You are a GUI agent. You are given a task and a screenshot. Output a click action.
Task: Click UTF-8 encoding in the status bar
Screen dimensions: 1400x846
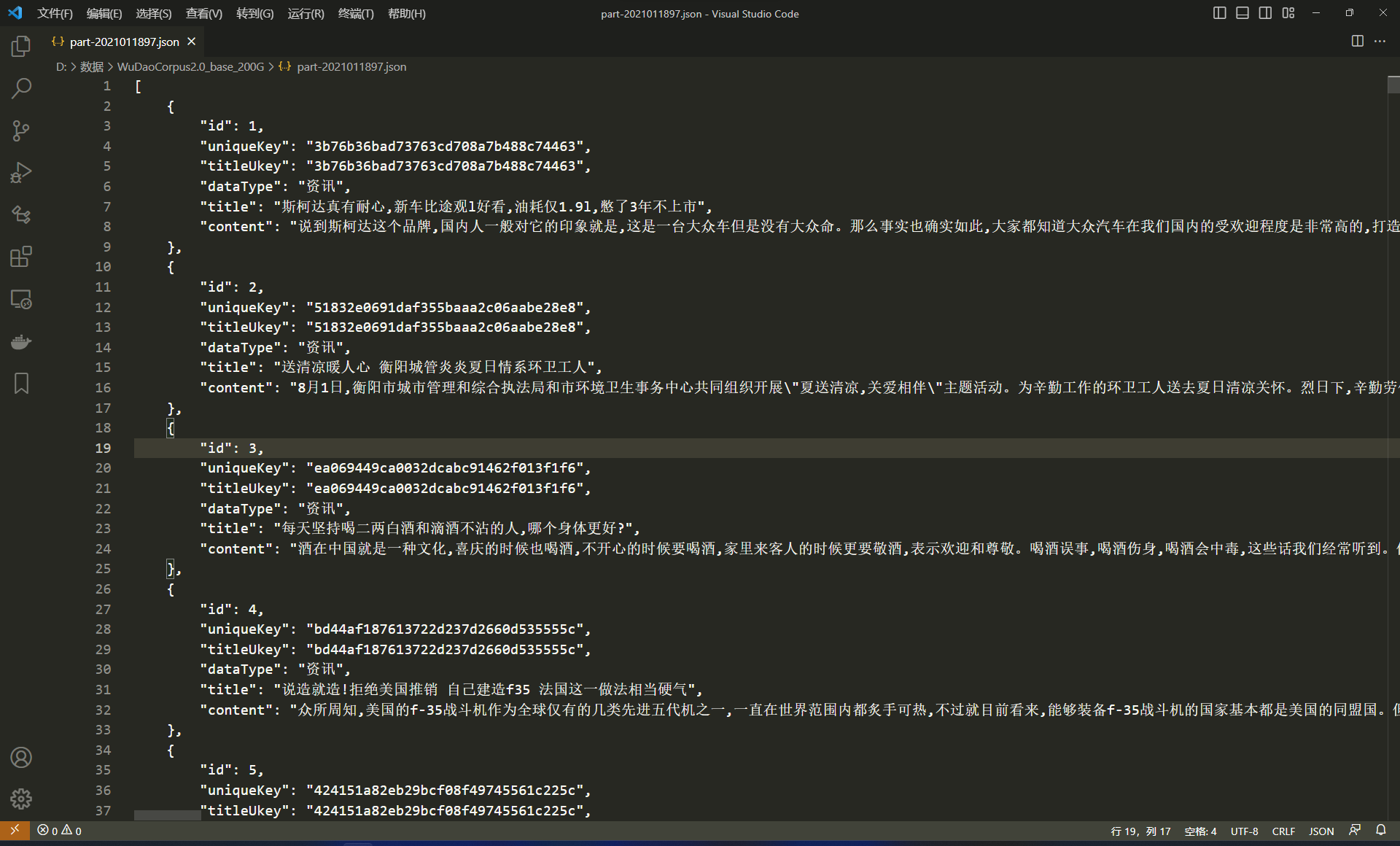pyautogui.click(x=1245, y=831)
